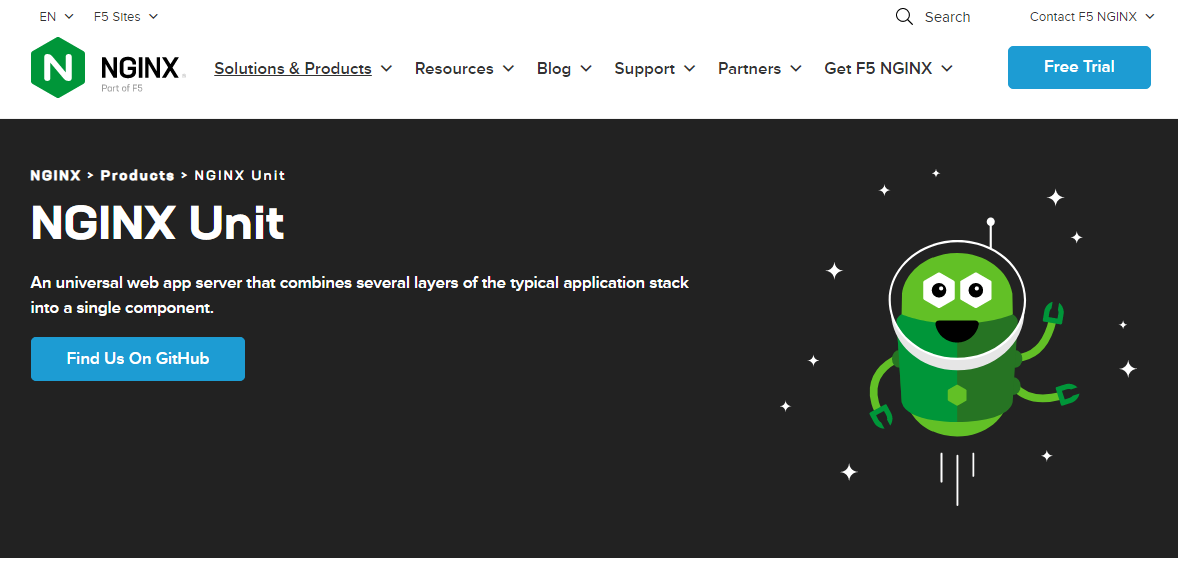This screenshot has height=566, width=1178.
Task: Open the Partners menu
Action: 759,69
